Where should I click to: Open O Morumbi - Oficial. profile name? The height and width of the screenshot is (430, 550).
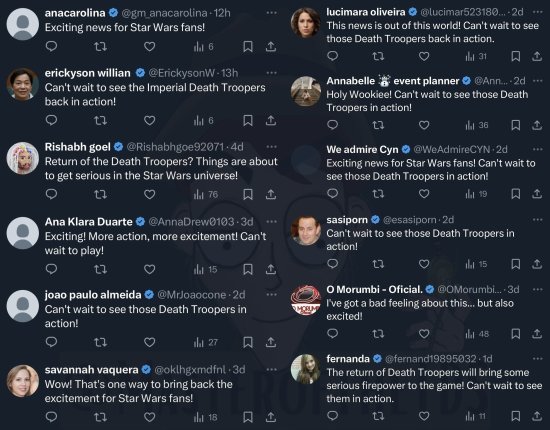pyautogui.click(x=374, y=289)
